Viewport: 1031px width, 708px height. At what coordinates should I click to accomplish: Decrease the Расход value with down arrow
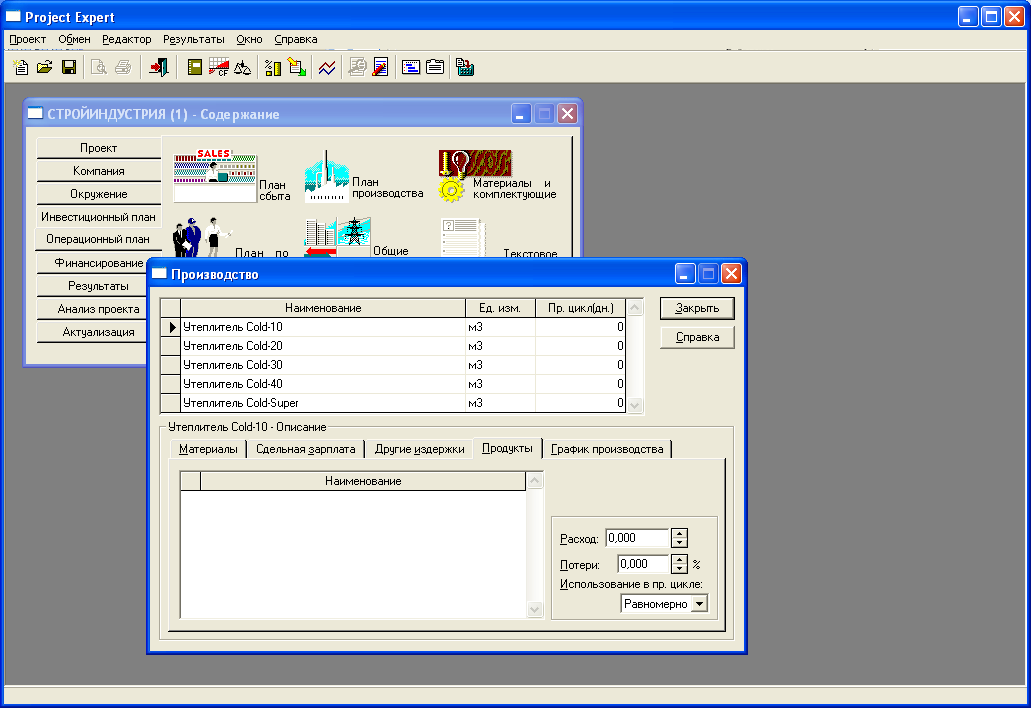(x=679, y=543)
